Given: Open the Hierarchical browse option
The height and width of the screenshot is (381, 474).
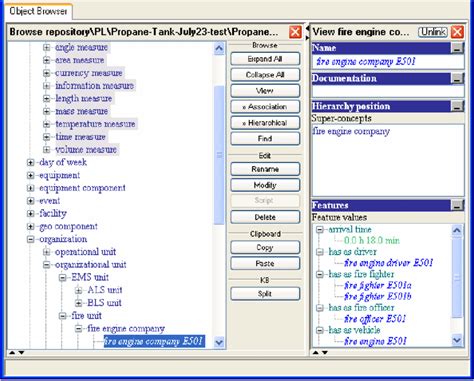Looking at the screenshot, I should coord(265,123).
